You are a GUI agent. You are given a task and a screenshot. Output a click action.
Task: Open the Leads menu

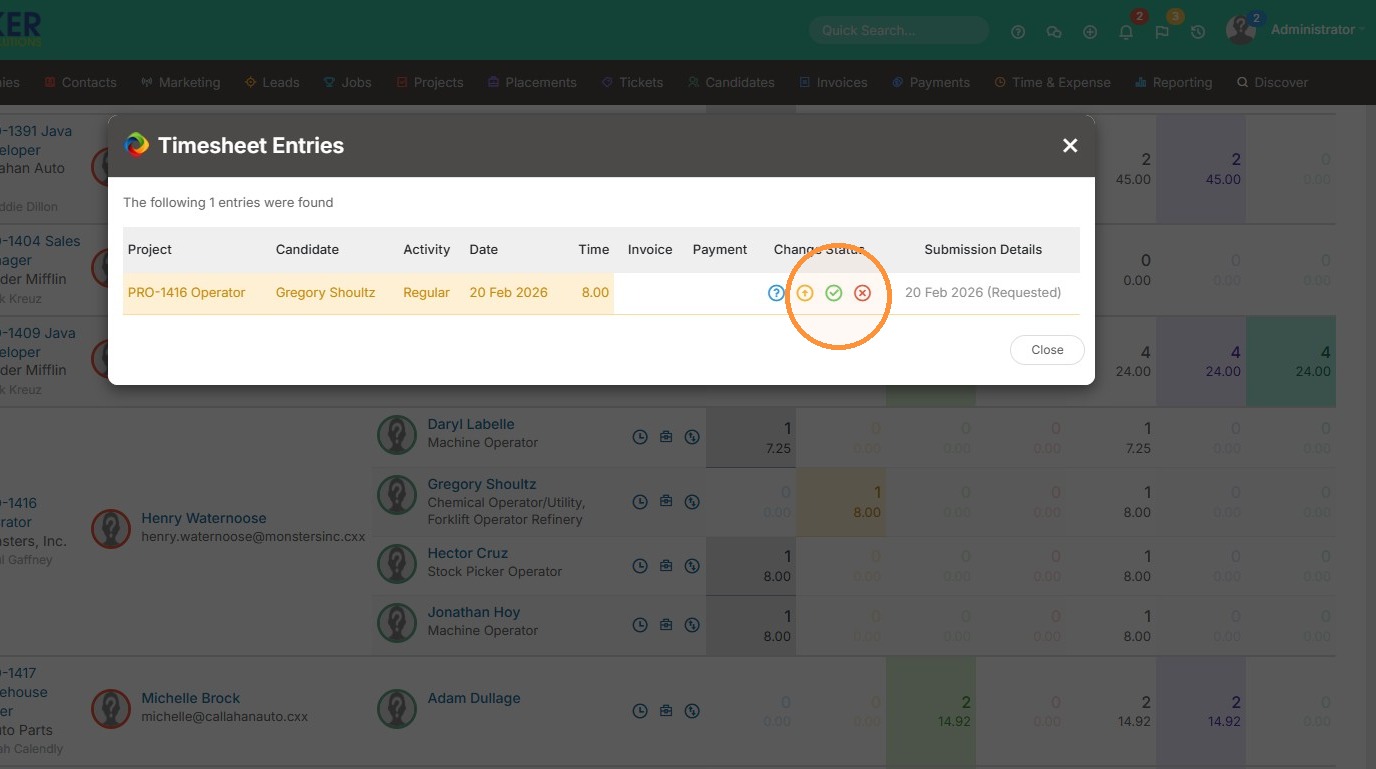point(272,83)
